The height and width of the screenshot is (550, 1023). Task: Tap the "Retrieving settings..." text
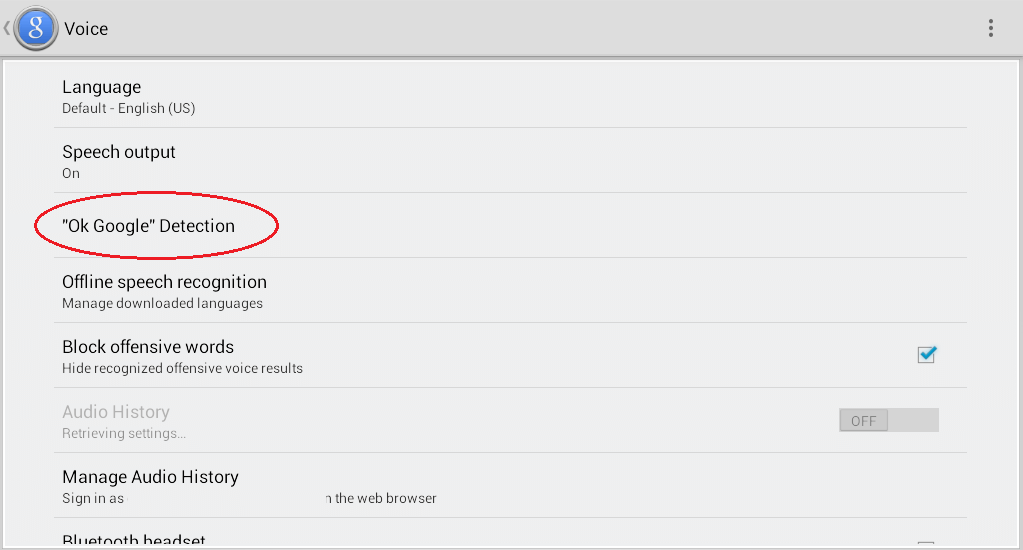click(124, 433)
